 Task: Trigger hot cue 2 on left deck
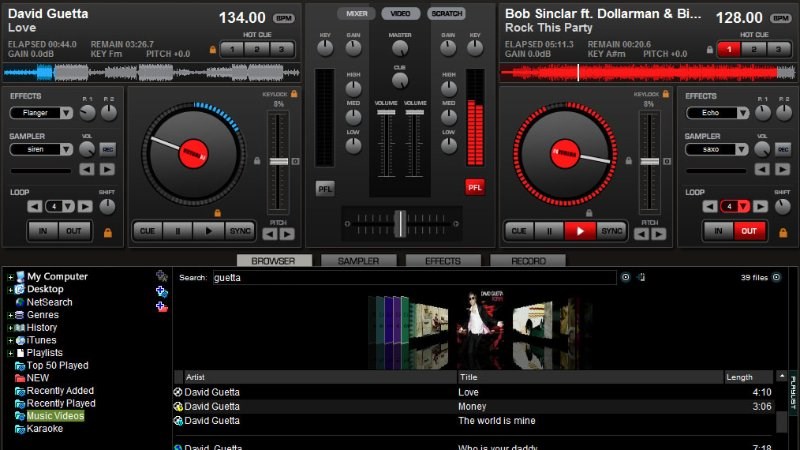pyautogui.click(x=257, y=49)
